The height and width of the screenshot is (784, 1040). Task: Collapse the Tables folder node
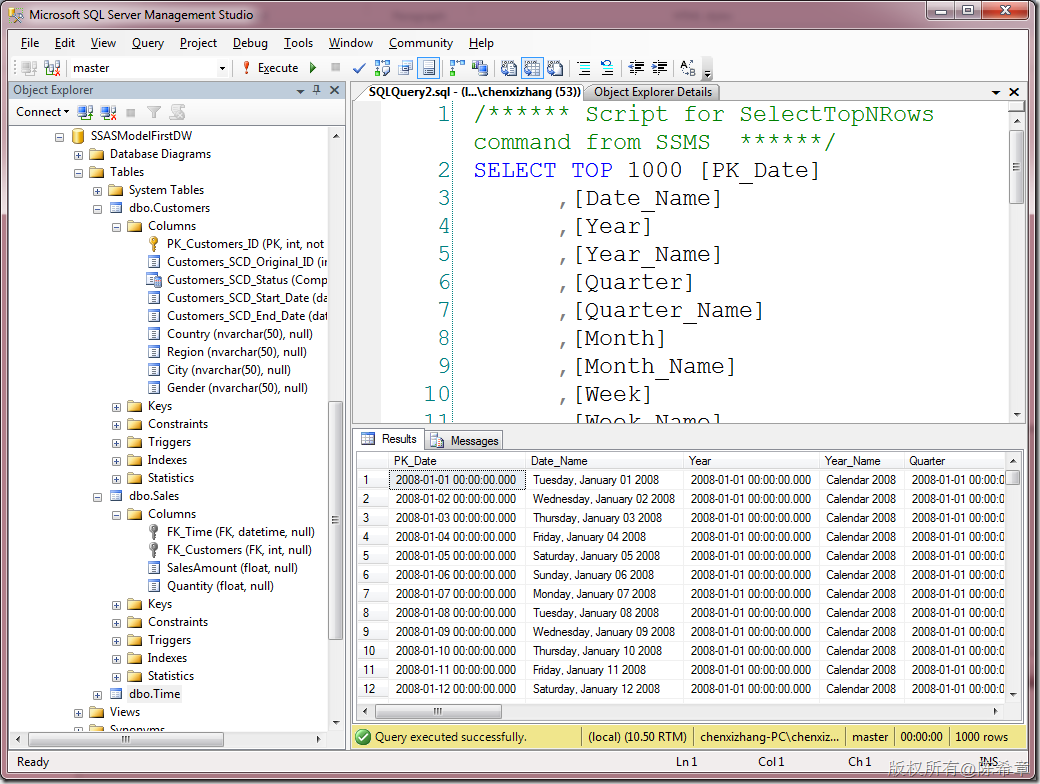pos(78,172)
